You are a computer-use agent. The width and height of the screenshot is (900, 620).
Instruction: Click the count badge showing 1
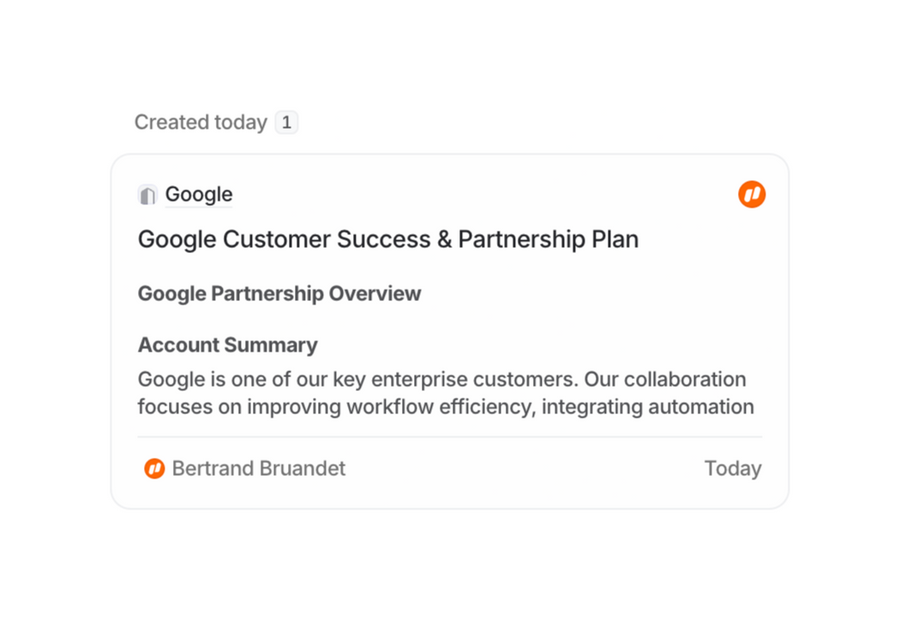coord(287,122)
